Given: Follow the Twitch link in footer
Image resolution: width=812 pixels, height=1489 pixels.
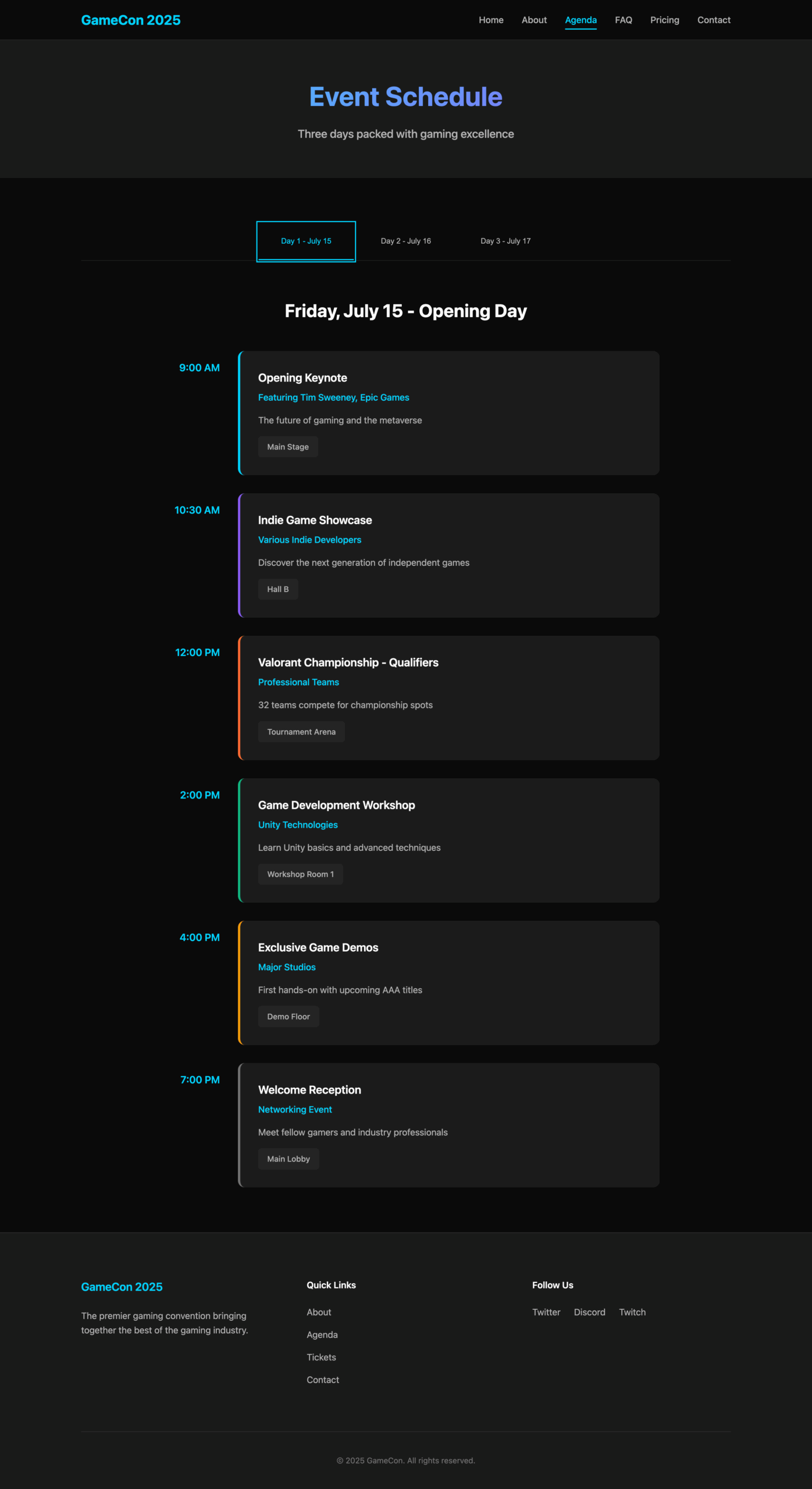Looking at the screenshot, I should (x=632, y=1312).
